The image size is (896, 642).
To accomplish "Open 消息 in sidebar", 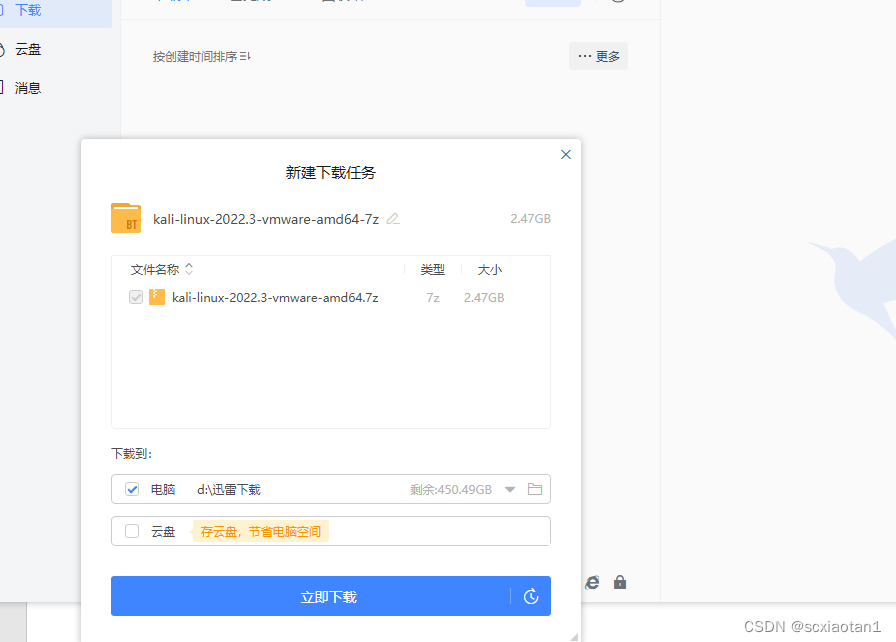I will tap(28, 88).
